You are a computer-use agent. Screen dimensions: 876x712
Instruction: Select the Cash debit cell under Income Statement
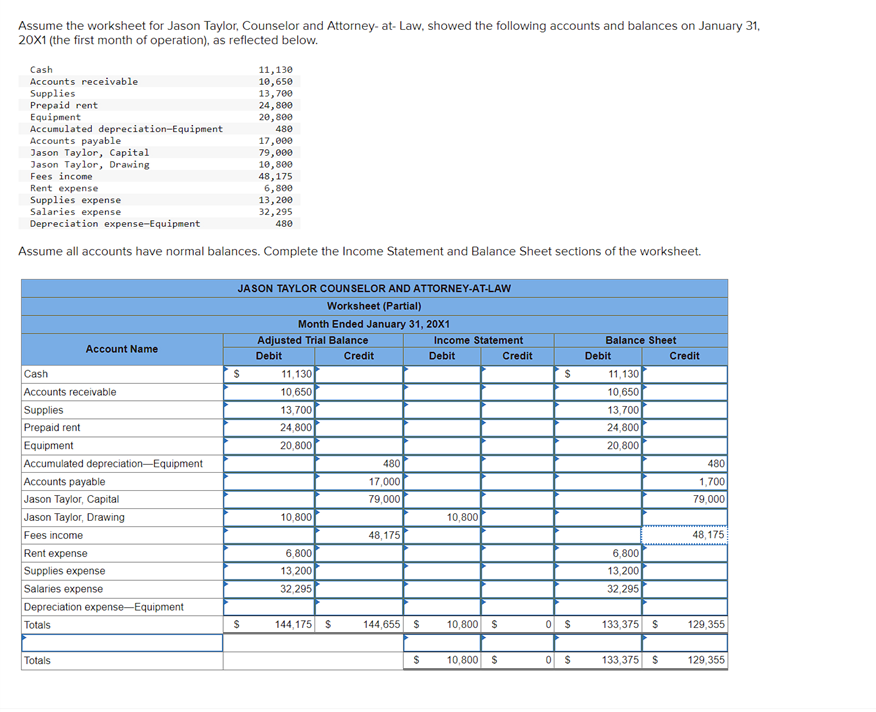tap(440, 374)
